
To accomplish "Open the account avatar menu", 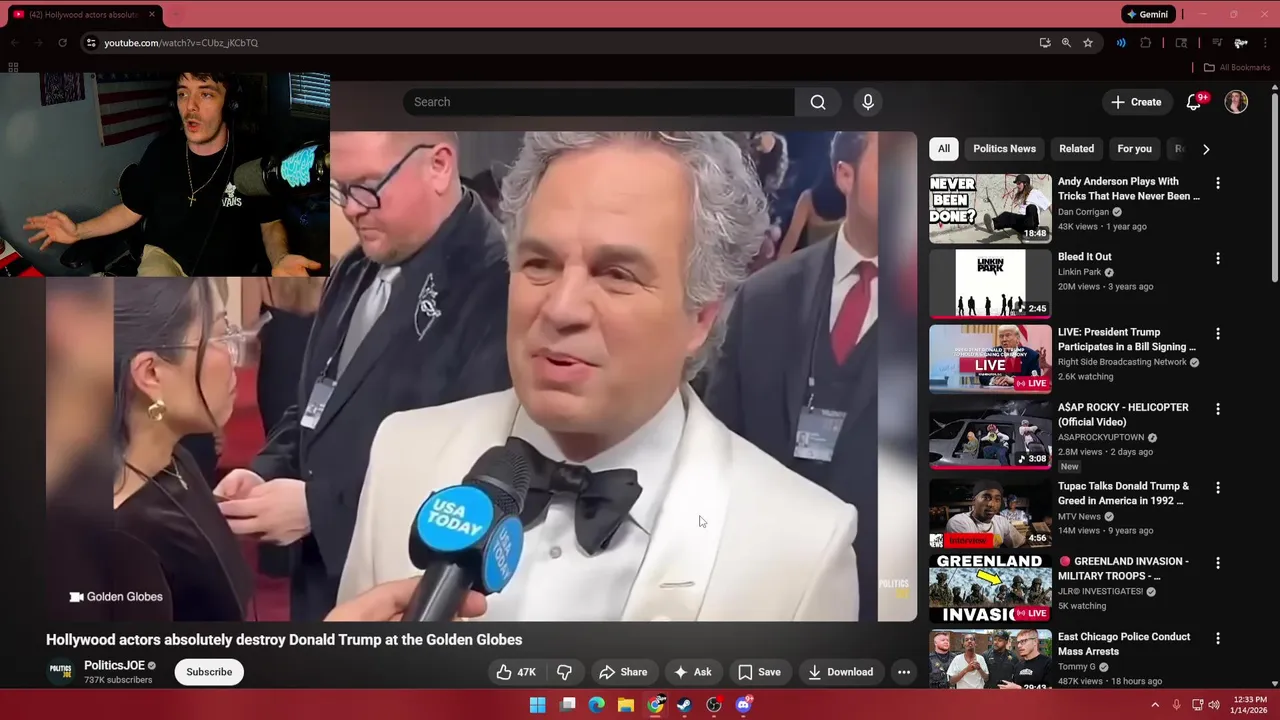I will pyautogui.click(x=1237, y=102).
